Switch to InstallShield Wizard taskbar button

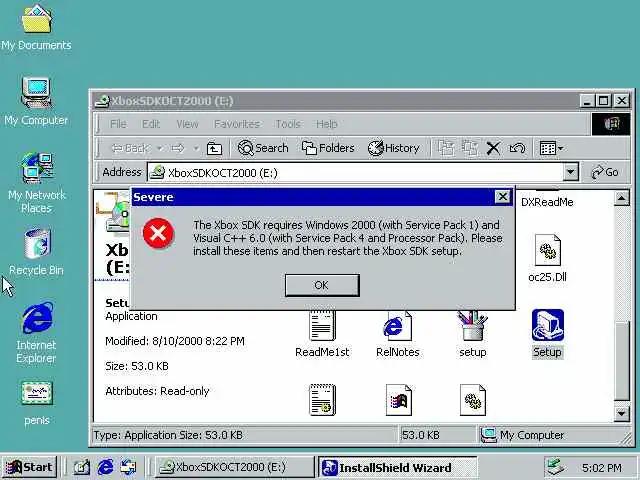pos(398,467)
